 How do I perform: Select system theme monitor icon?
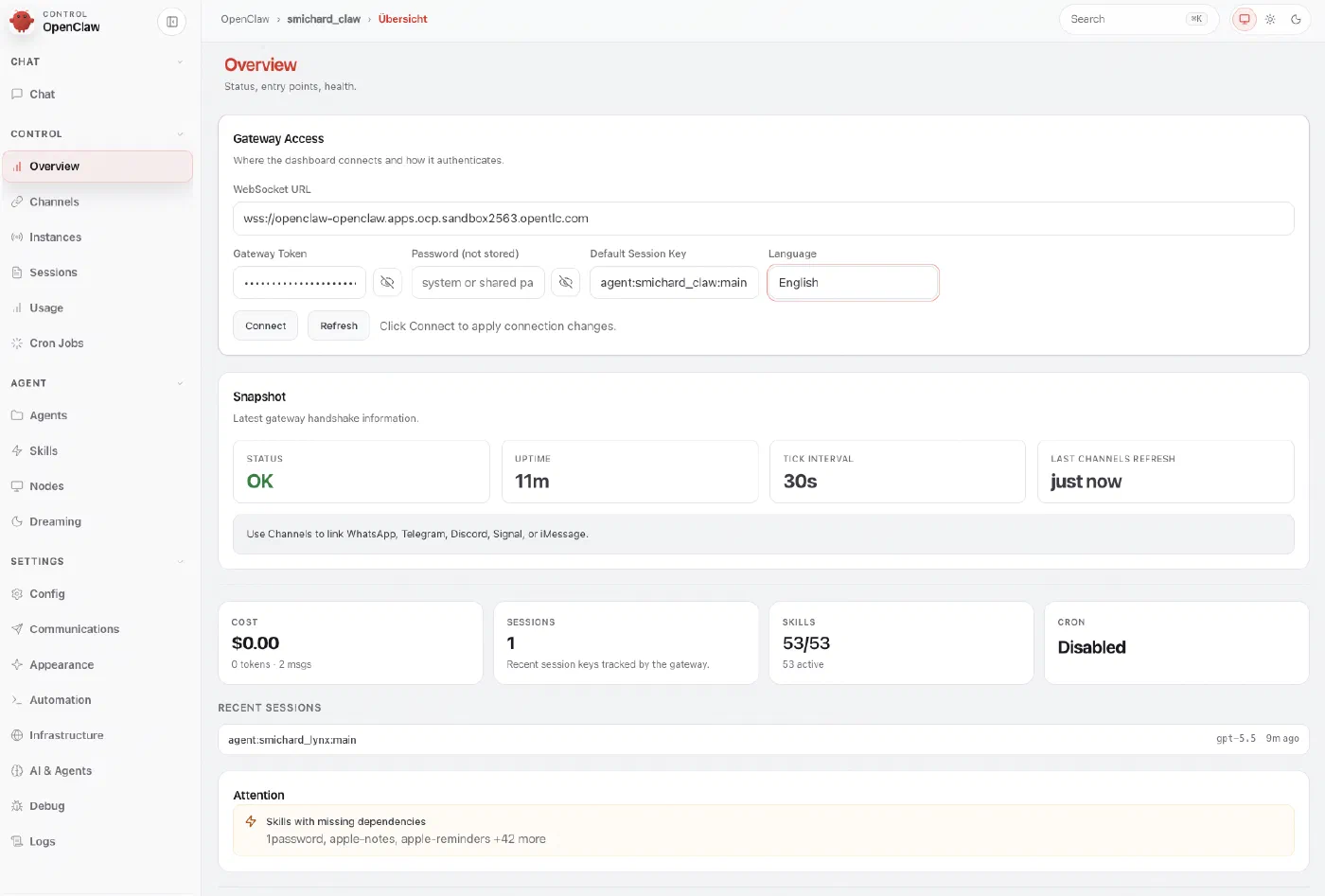(x=1245, y=19)
